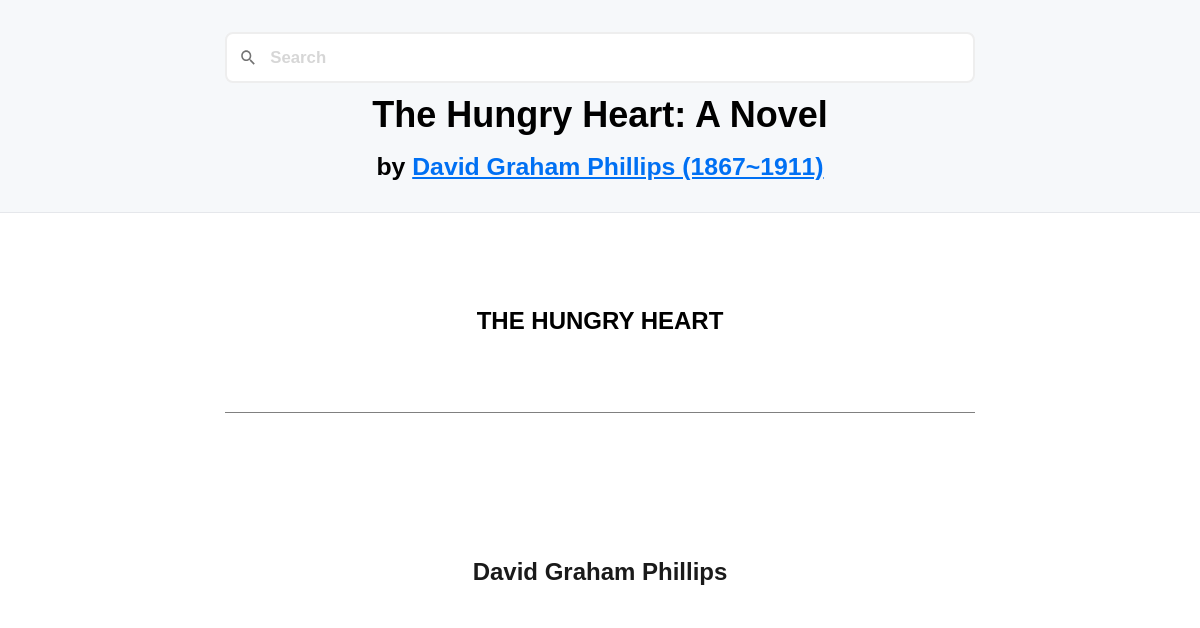This screenshot has width=1200, height=628.
Task: Click the author name David Graham Phillips below the divider
Action: (x=600, y=571)
